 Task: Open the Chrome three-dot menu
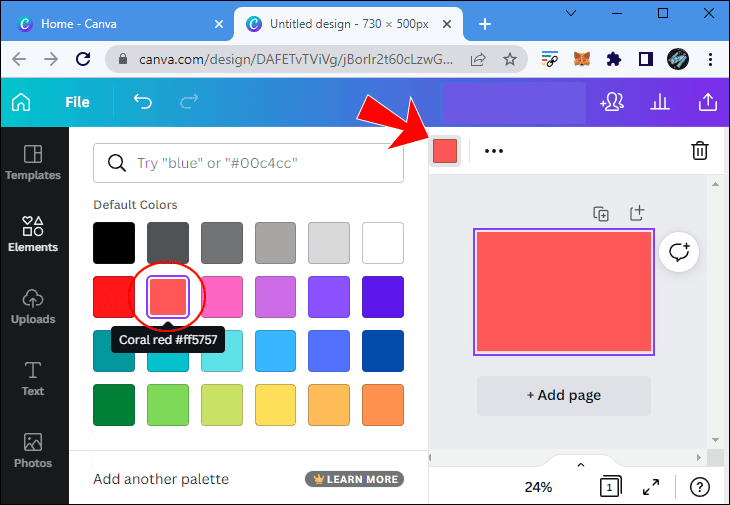click(x=710, y=59)
